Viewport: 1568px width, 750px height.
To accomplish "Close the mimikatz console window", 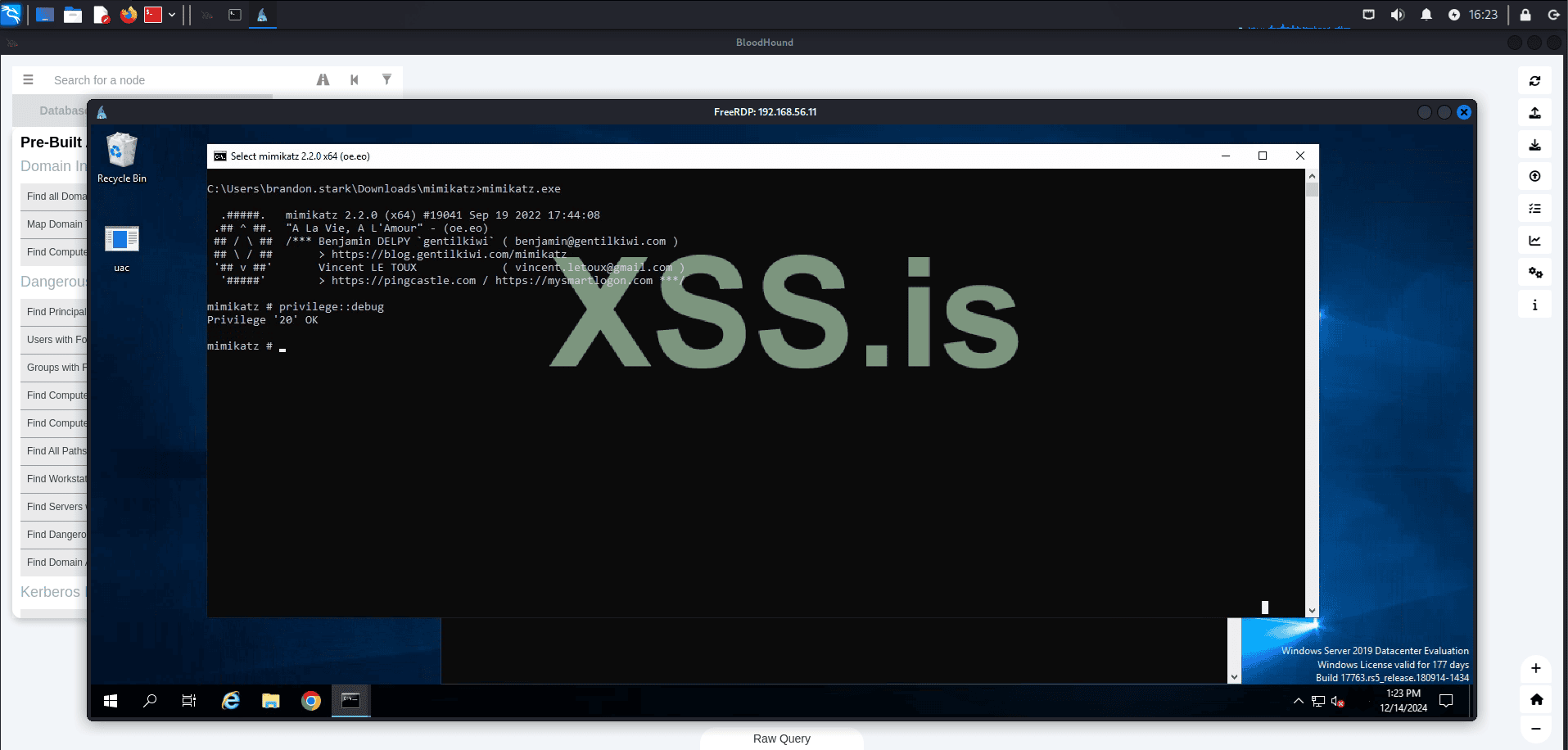I will (x=1300, y=156).
